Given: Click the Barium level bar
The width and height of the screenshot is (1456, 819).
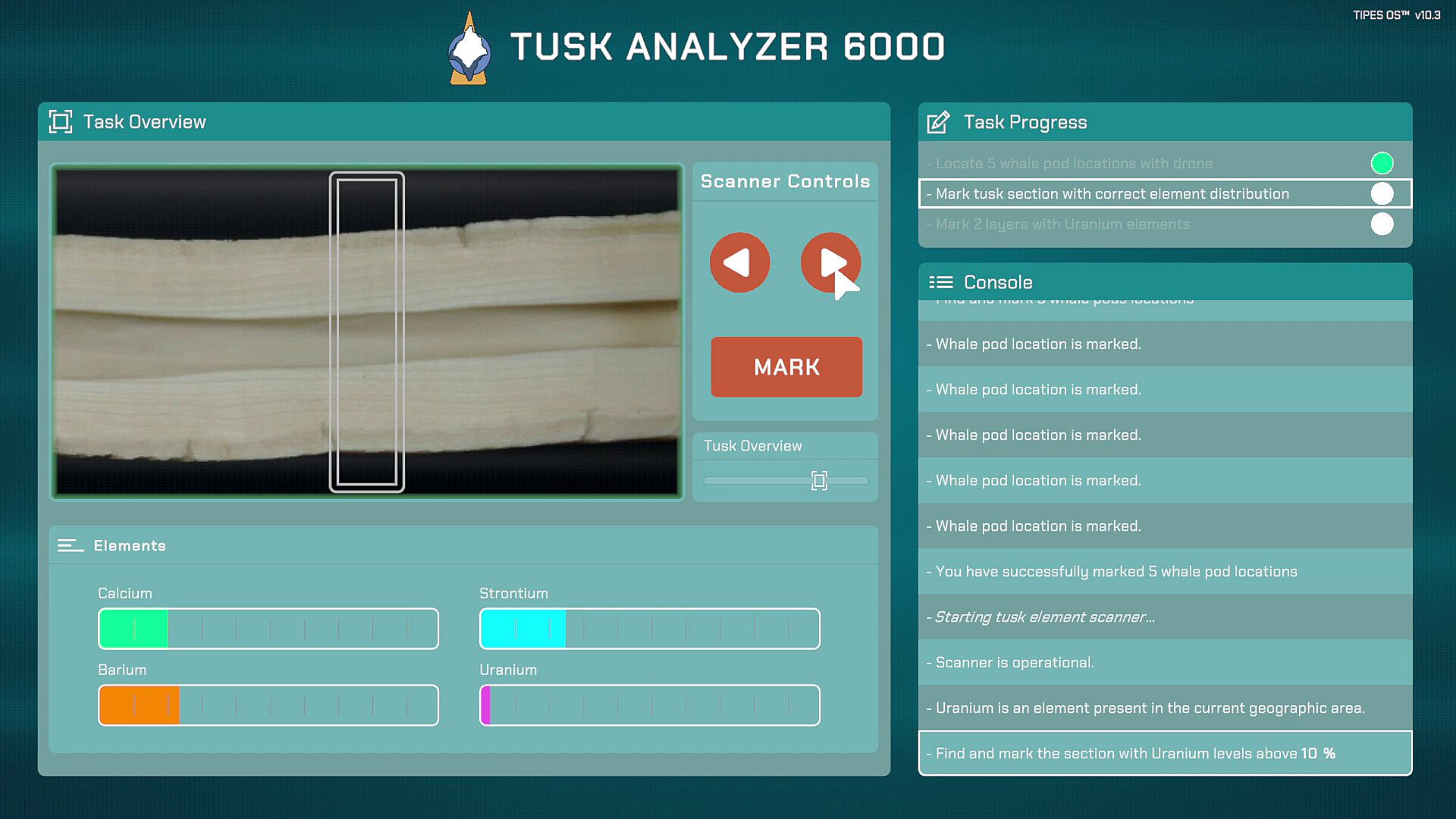Looking at the screenshot, I should point(268,705).
